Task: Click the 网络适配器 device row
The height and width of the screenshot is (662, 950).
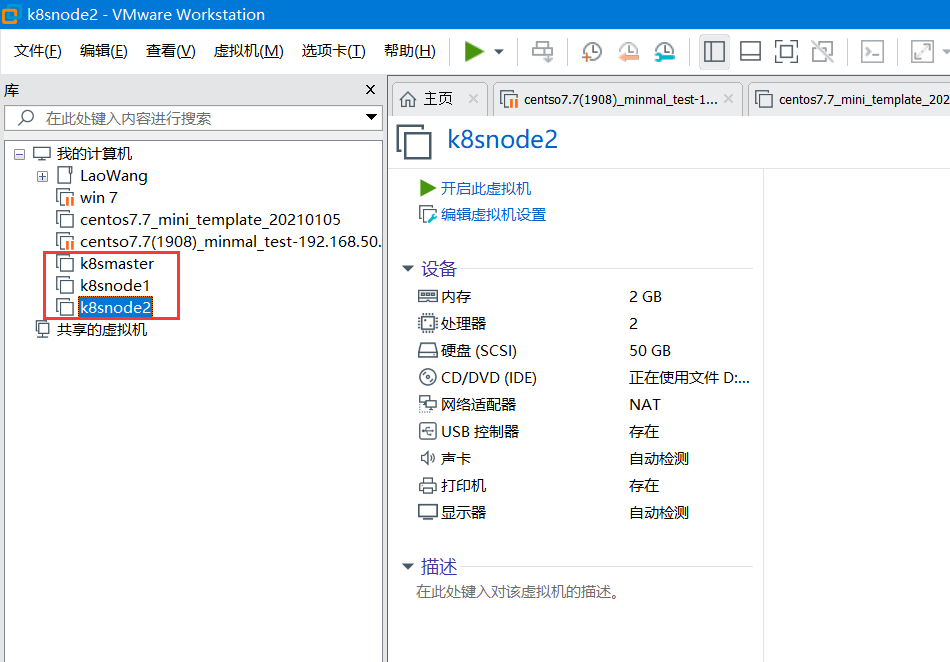Action: pos(583,405)
